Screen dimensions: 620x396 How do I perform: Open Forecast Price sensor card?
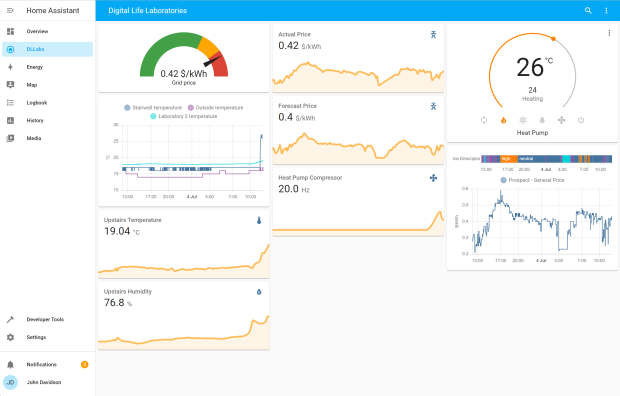(358, 130)
